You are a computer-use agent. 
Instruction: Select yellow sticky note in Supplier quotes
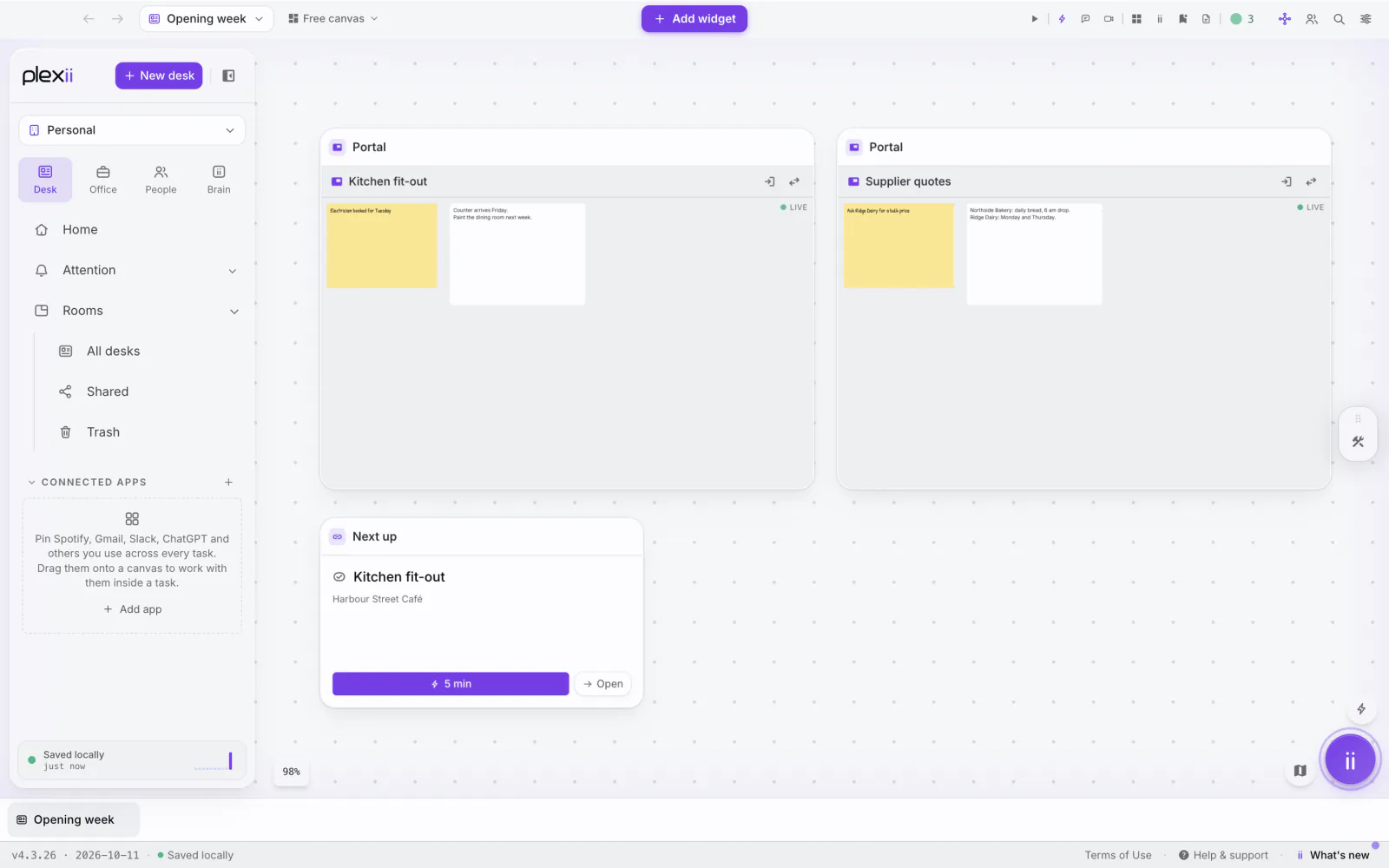pos(899,246)
